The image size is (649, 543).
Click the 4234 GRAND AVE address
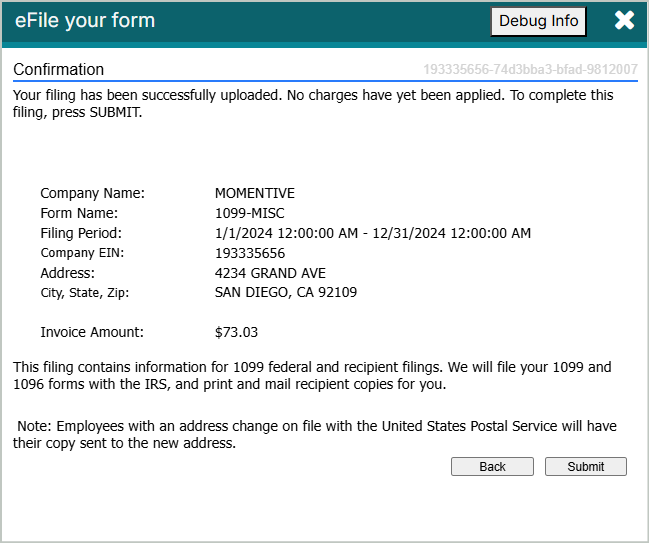[x=270, y=273]
